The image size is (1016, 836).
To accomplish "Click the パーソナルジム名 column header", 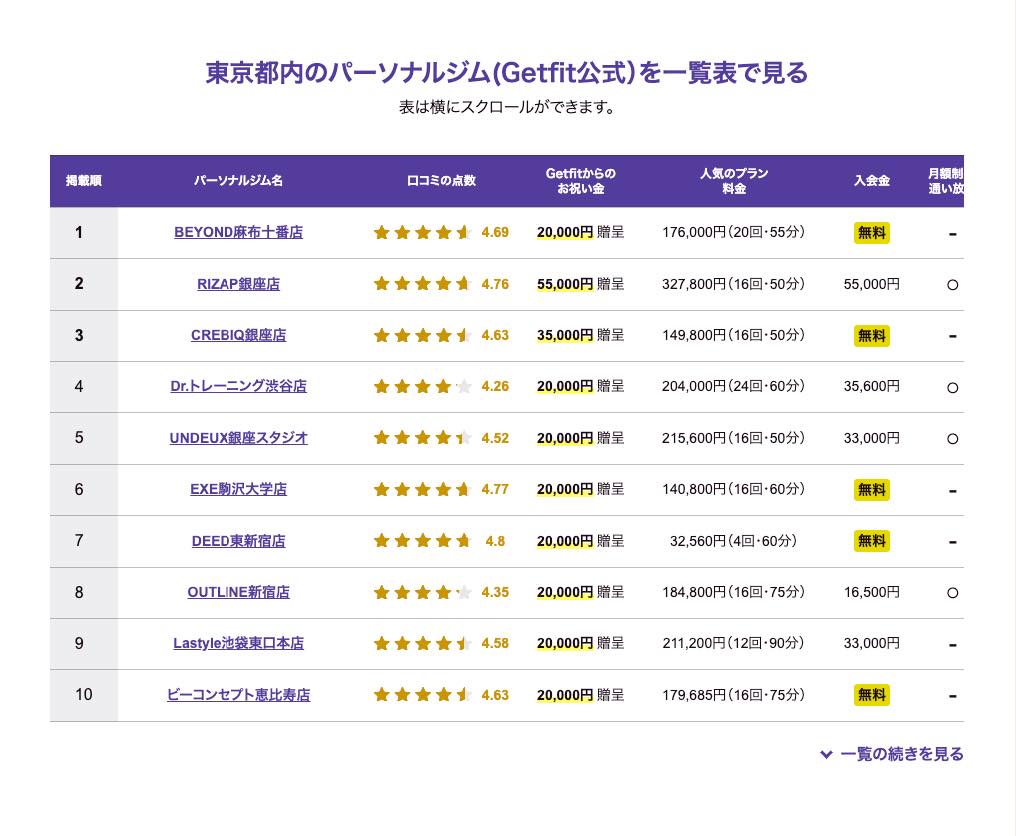I will pos(238,181).
